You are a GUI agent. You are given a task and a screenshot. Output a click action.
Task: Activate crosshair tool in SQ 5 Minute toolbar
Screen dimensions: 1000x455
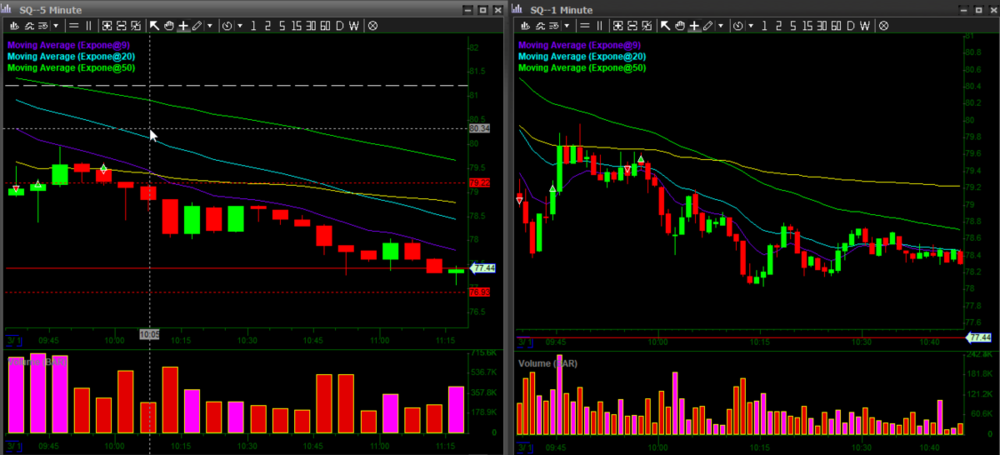tap(183, 25)
